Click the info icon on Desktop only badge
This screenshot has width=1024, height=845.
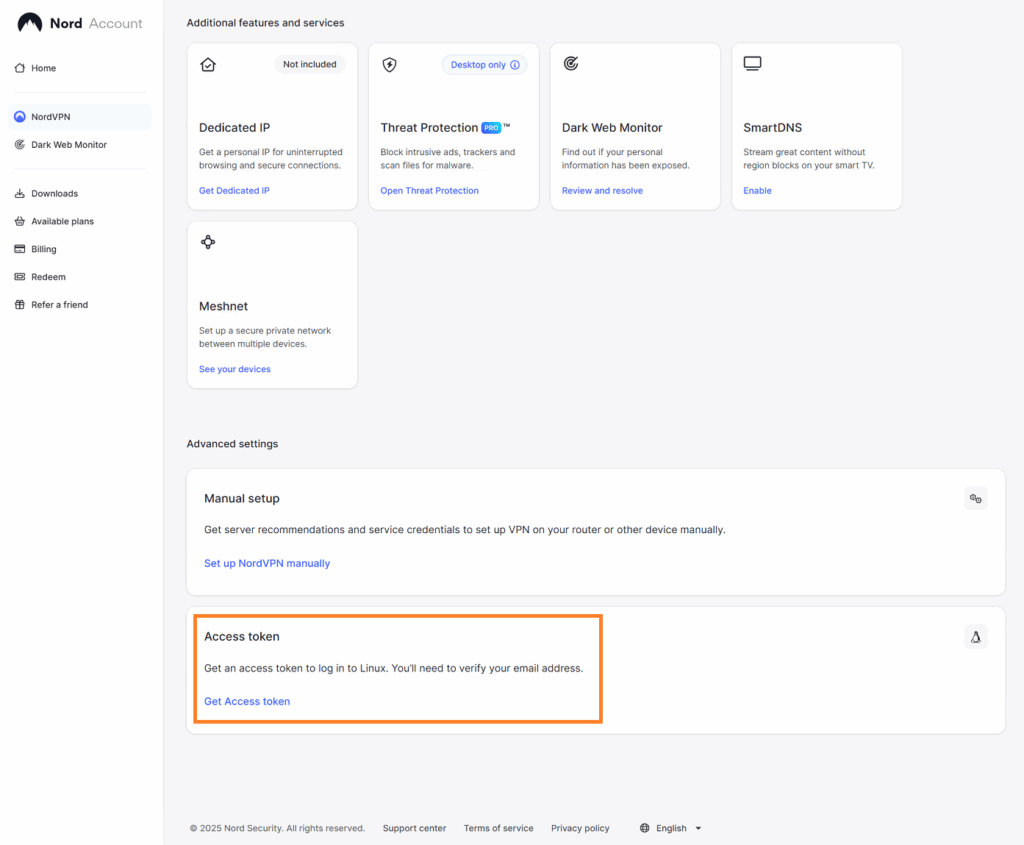click(x=515, y=65)
